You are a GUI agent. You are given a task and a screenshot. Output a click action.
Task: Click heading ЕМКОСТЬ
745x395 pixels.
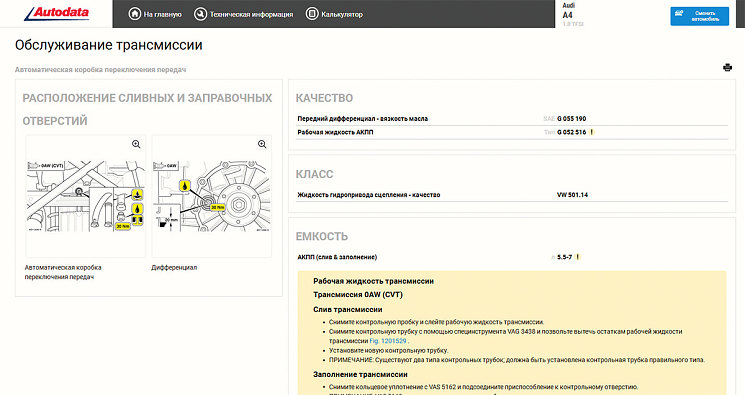click(x=322, y=236)
